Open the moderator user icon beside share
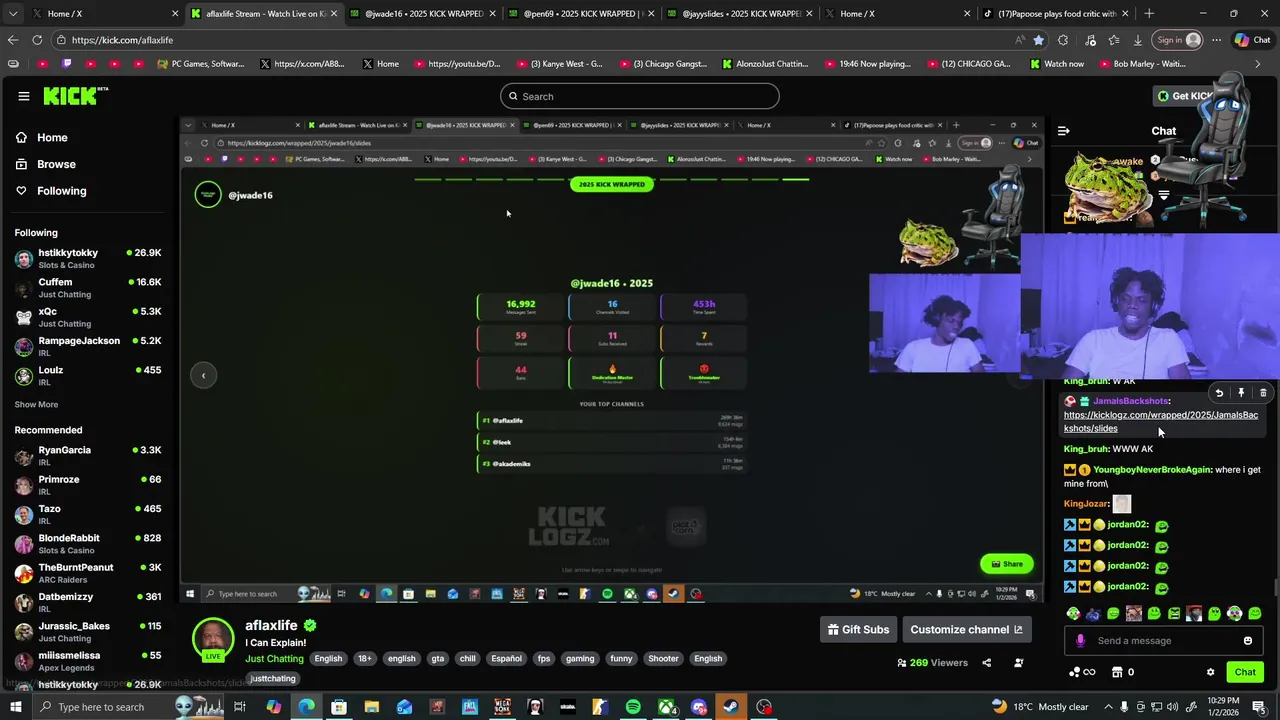The image size is (1280, 720). tap(1019, 662)
